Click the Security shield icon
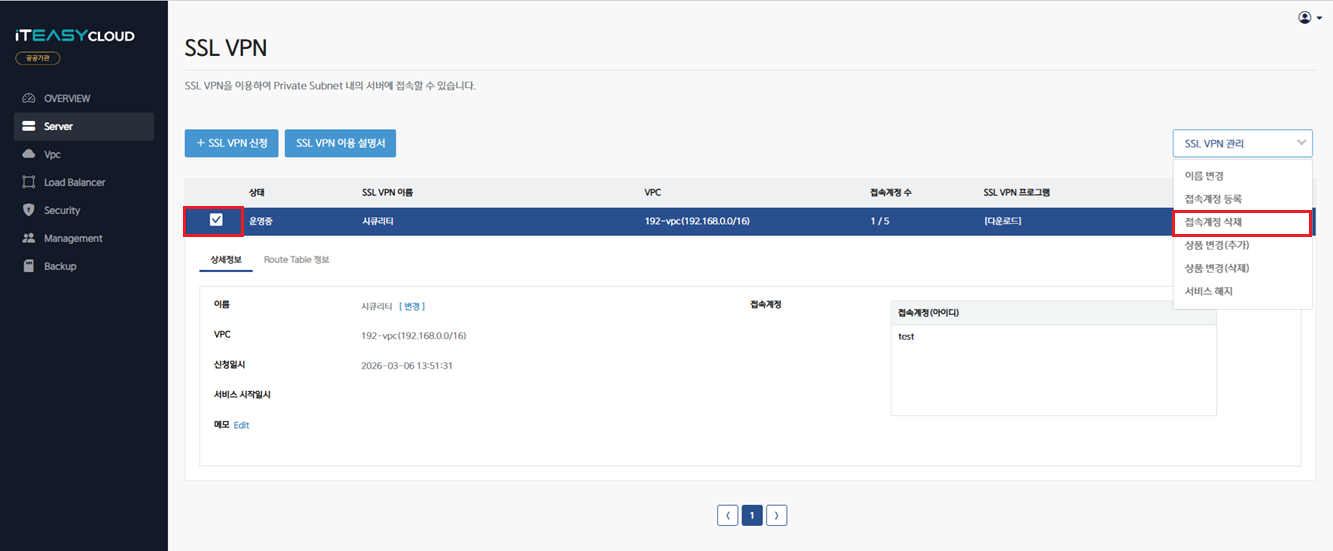 point(28,210)
